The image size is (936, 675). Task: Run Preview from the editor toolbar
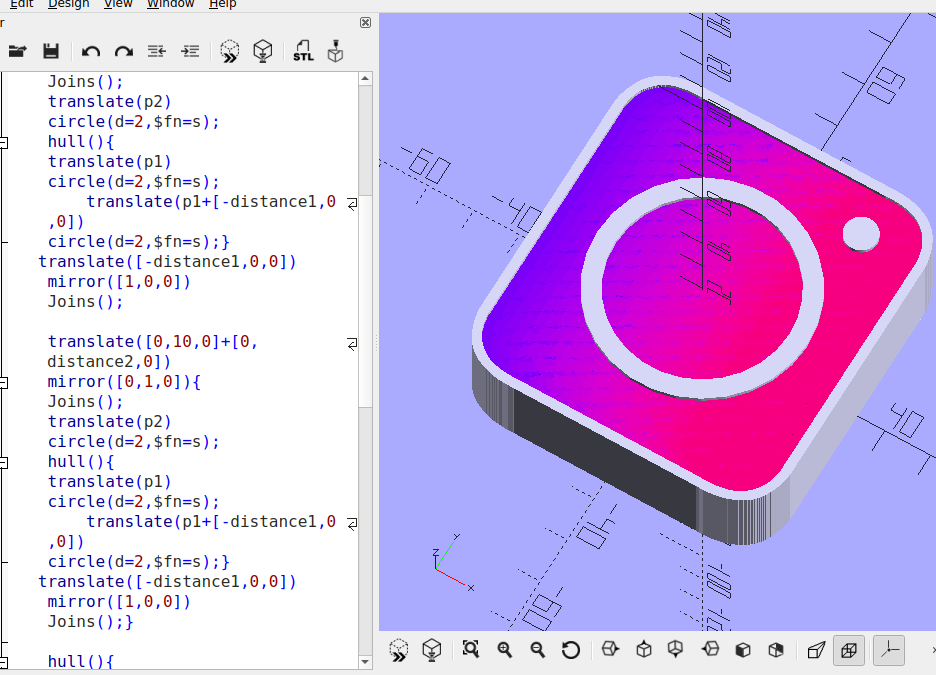pyautogui.click(x=230, y=51)
